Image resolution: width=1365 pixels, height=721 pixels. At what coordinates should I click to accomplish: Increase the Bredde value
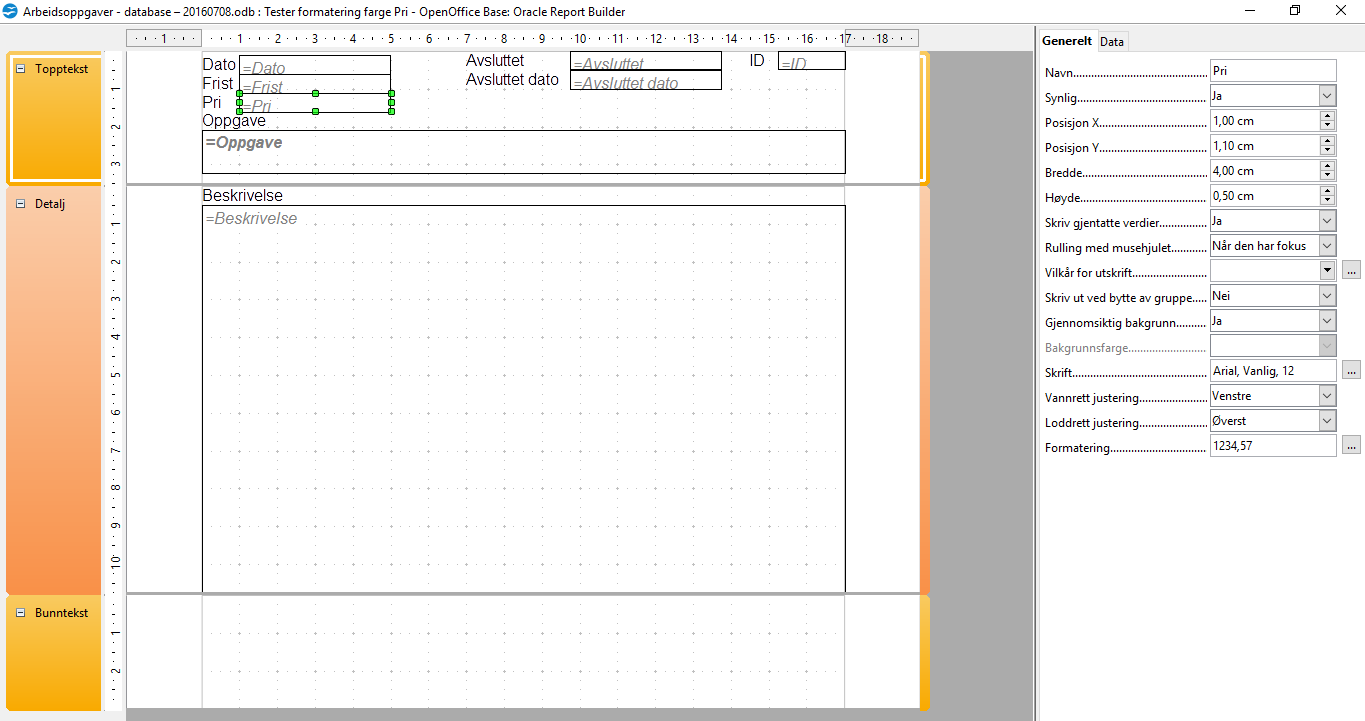coord(1328,166)
